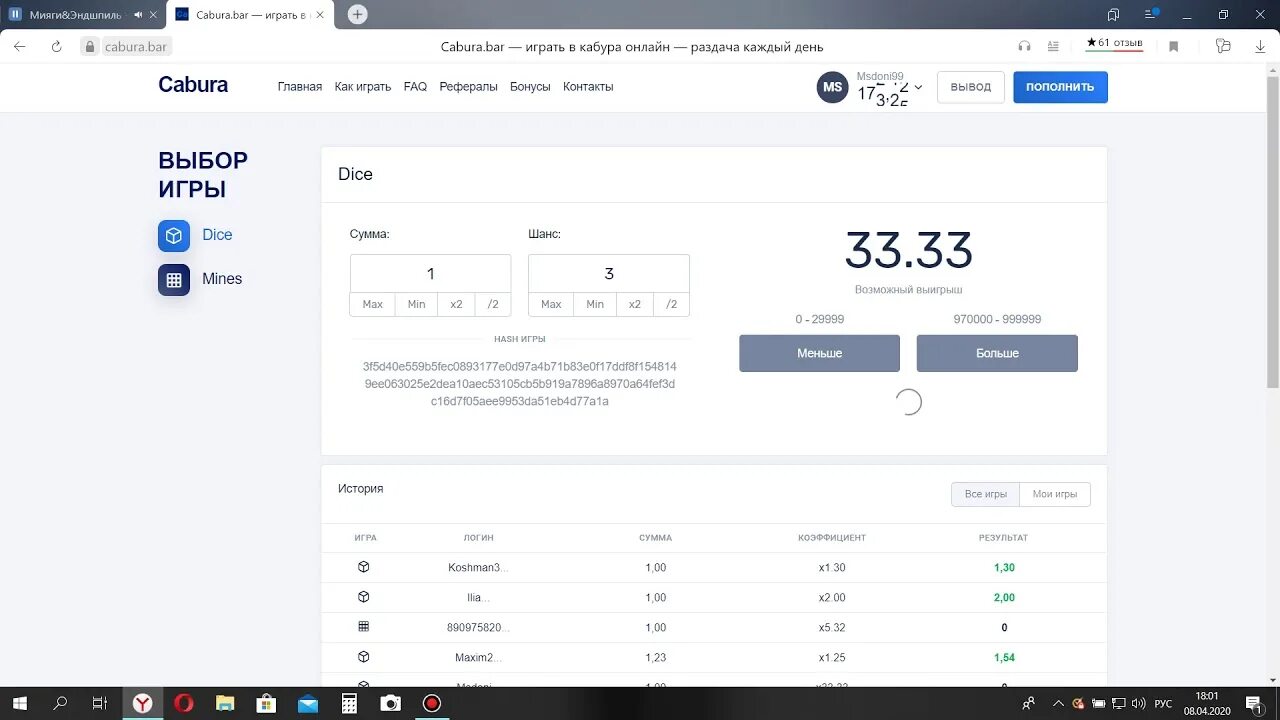Open the bookmarks collections icon in title bar
The height and width of the screenshot is (720, 1280).
[1113, 14]
